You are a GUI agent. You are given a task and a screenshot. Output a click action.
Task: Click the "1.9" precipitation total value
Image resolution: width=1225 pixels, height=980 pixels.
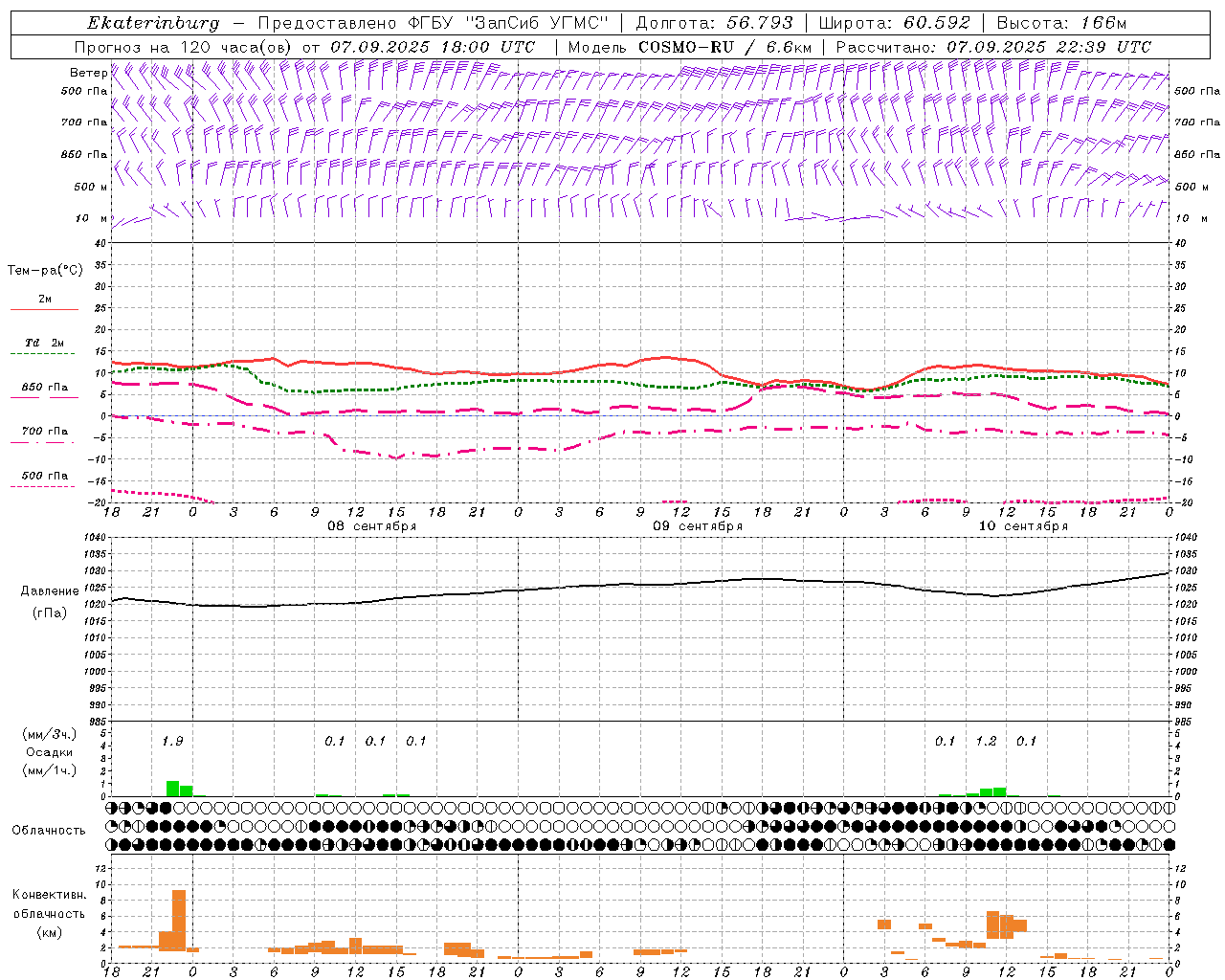coord(172,741)
